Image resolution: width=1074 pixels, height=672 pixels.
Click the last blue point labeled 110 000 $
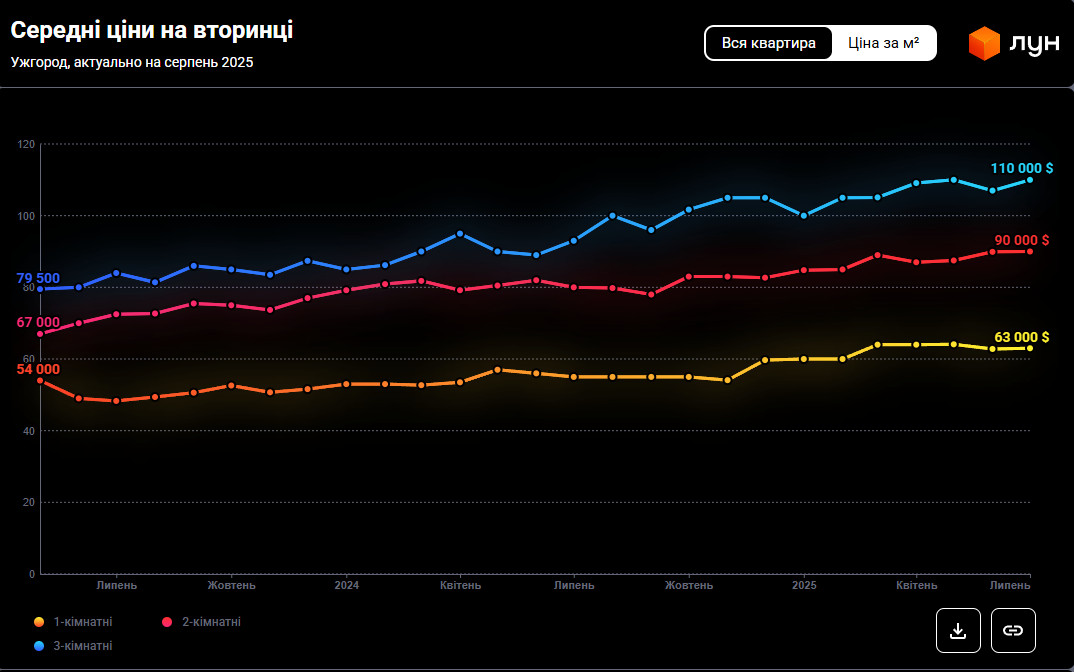click(1030, 180)
